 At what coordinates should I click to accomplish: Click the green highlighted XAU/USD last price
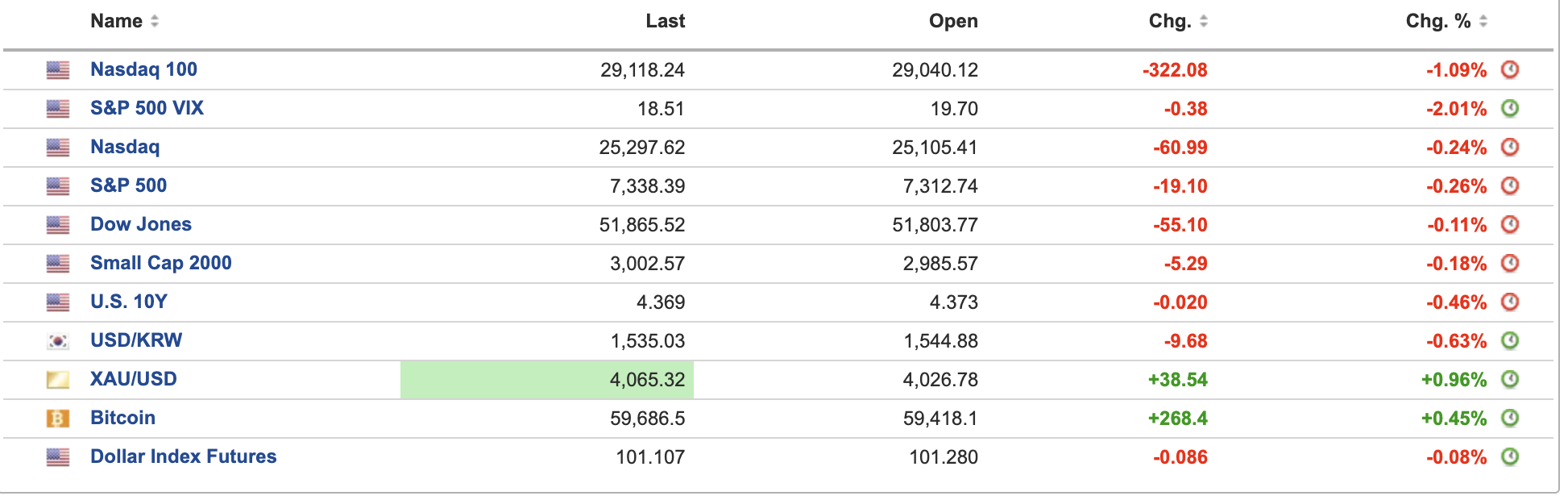click(547, 379)
